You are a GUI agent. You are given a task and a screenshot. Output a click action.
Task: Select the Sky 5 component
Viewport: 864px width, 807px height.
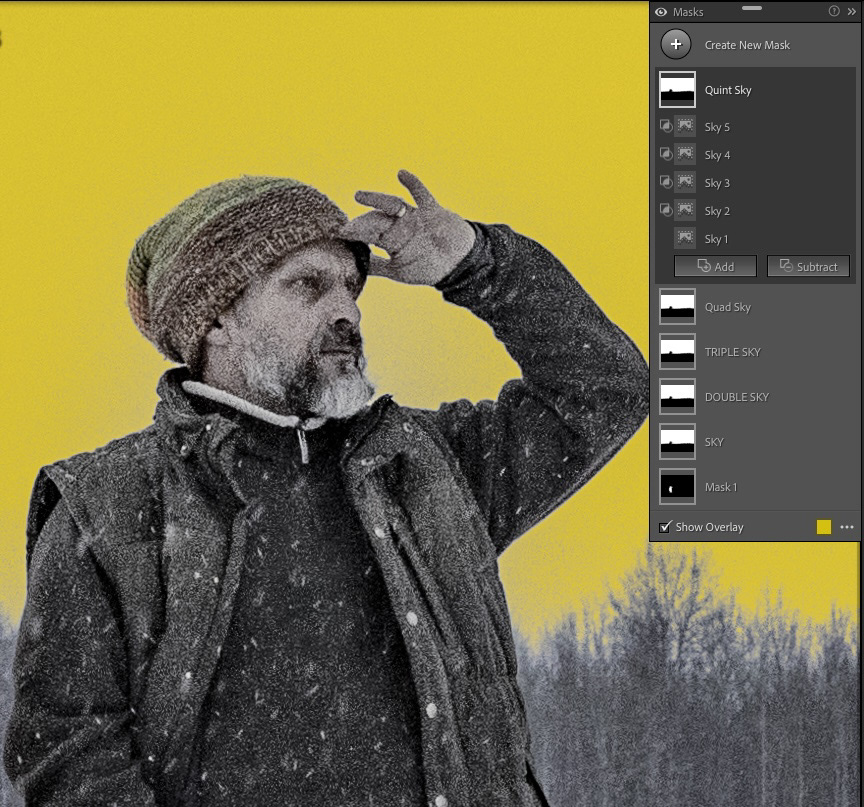click(x=717, y=127)
